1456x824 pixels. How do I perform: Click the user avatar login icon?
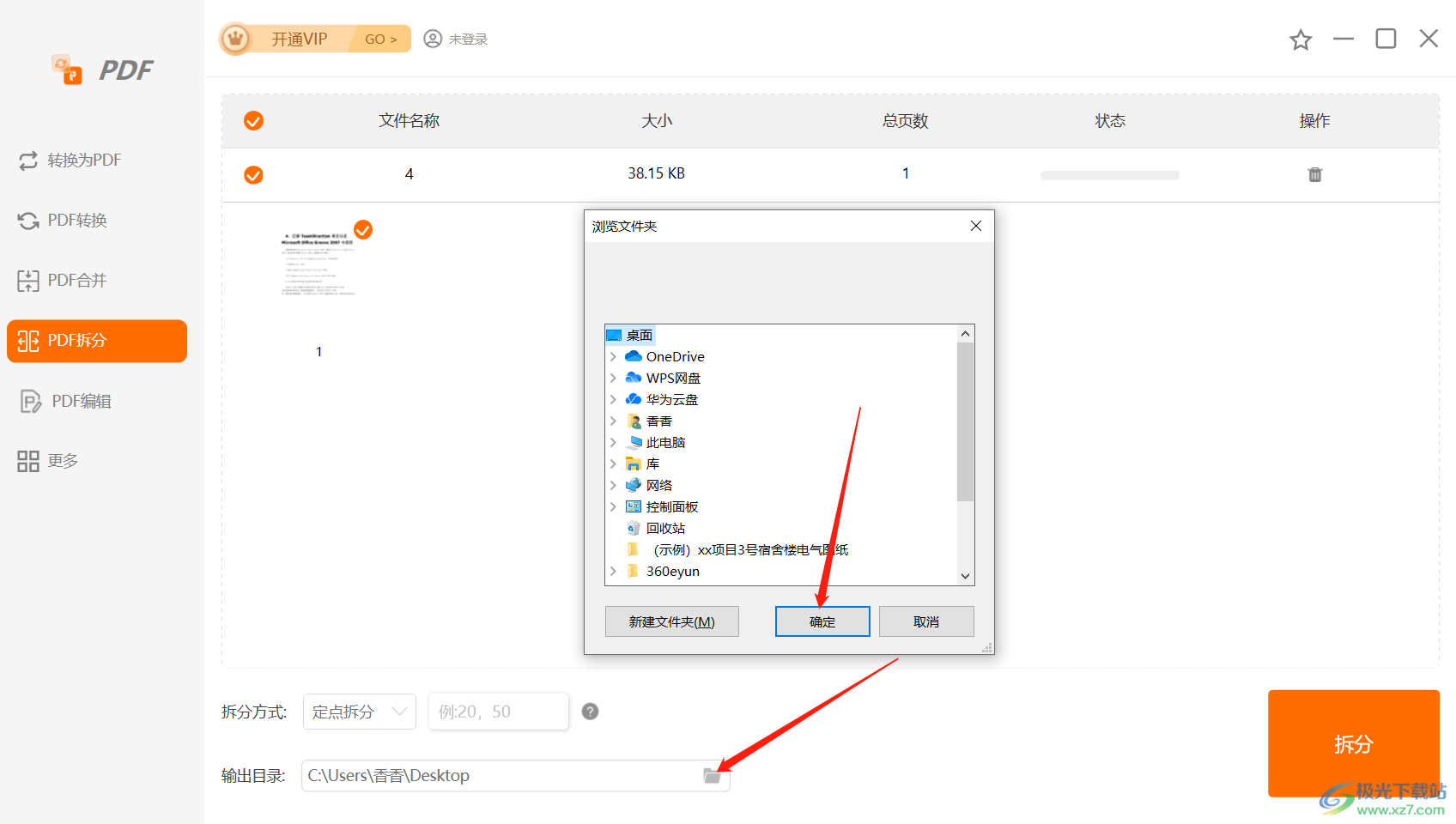(433, 39)
